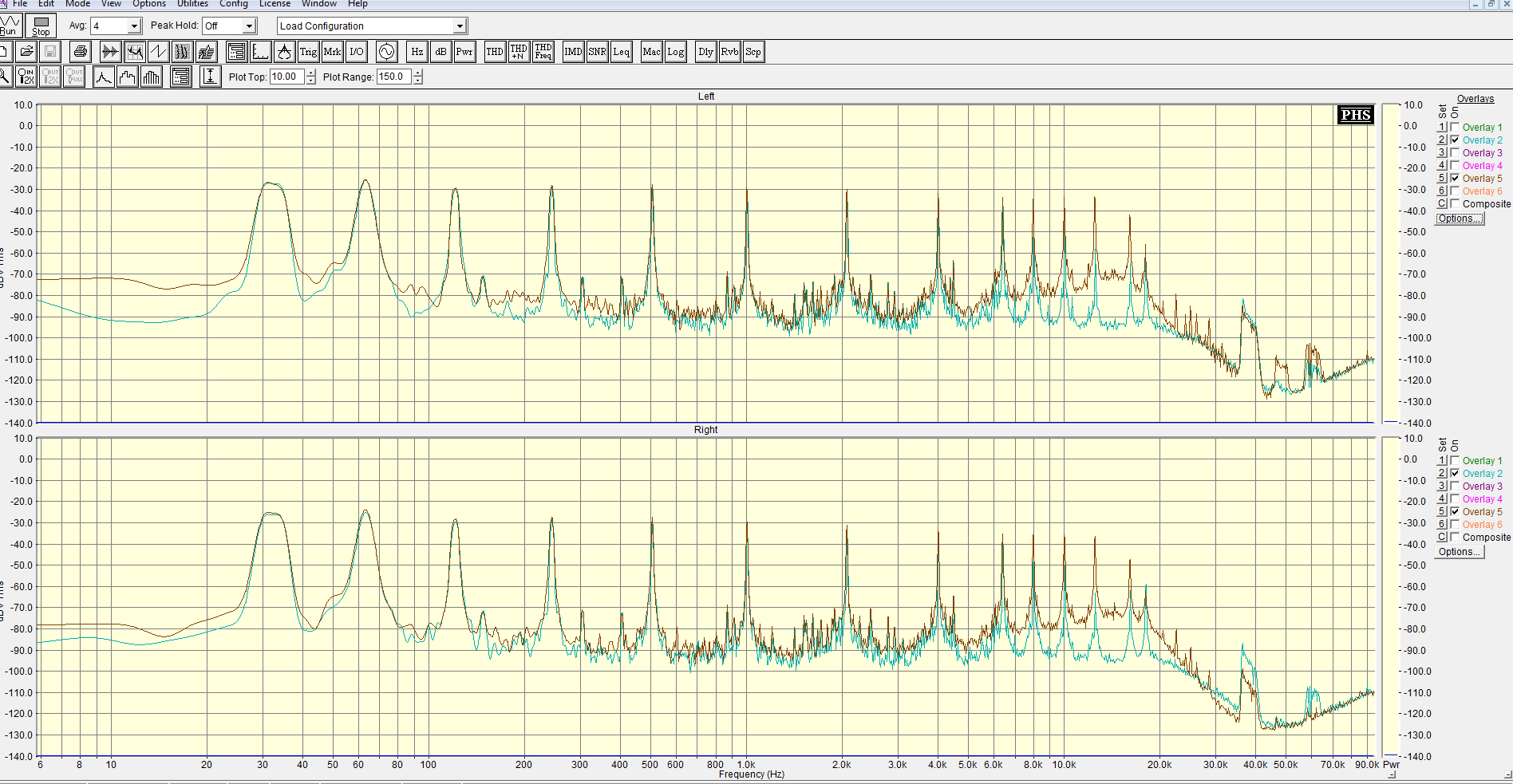Image resolution: width=1513 pixels, height=784 pixels.
Task: Click the Stop button in the toolbar
Action: pos(41,26)
